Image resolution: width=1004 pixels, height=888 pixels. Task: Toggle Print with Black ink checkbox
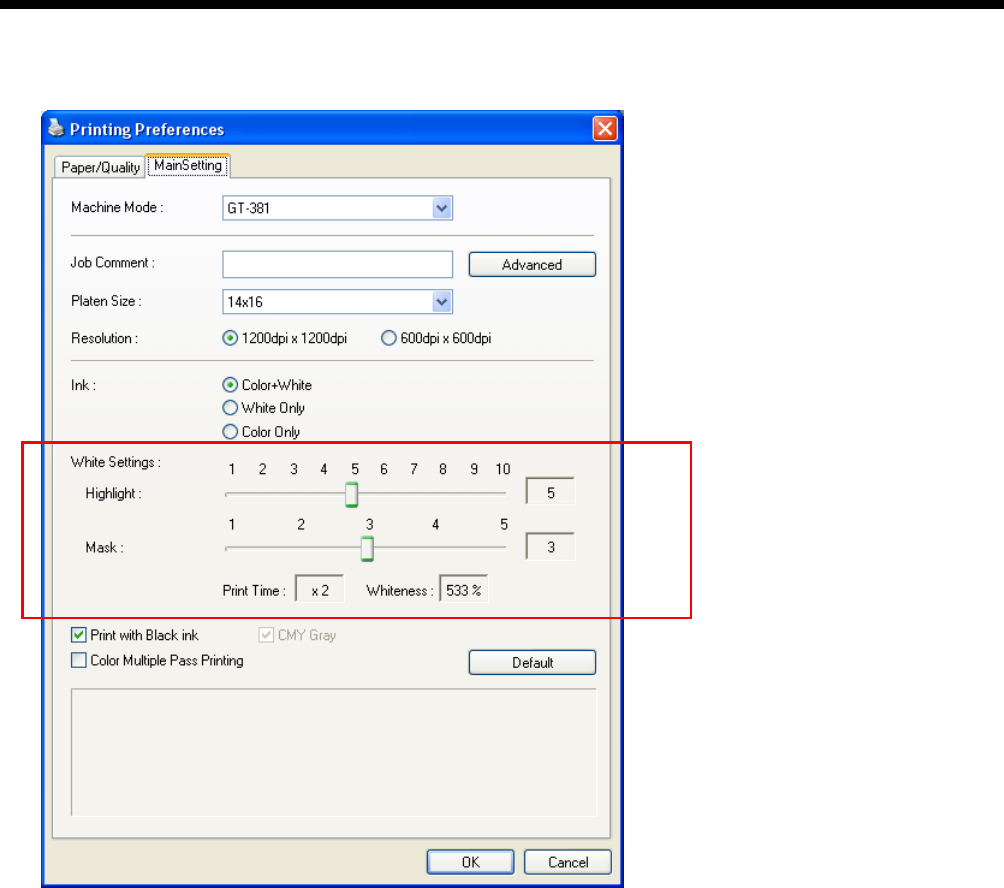[x=79, y=635]
